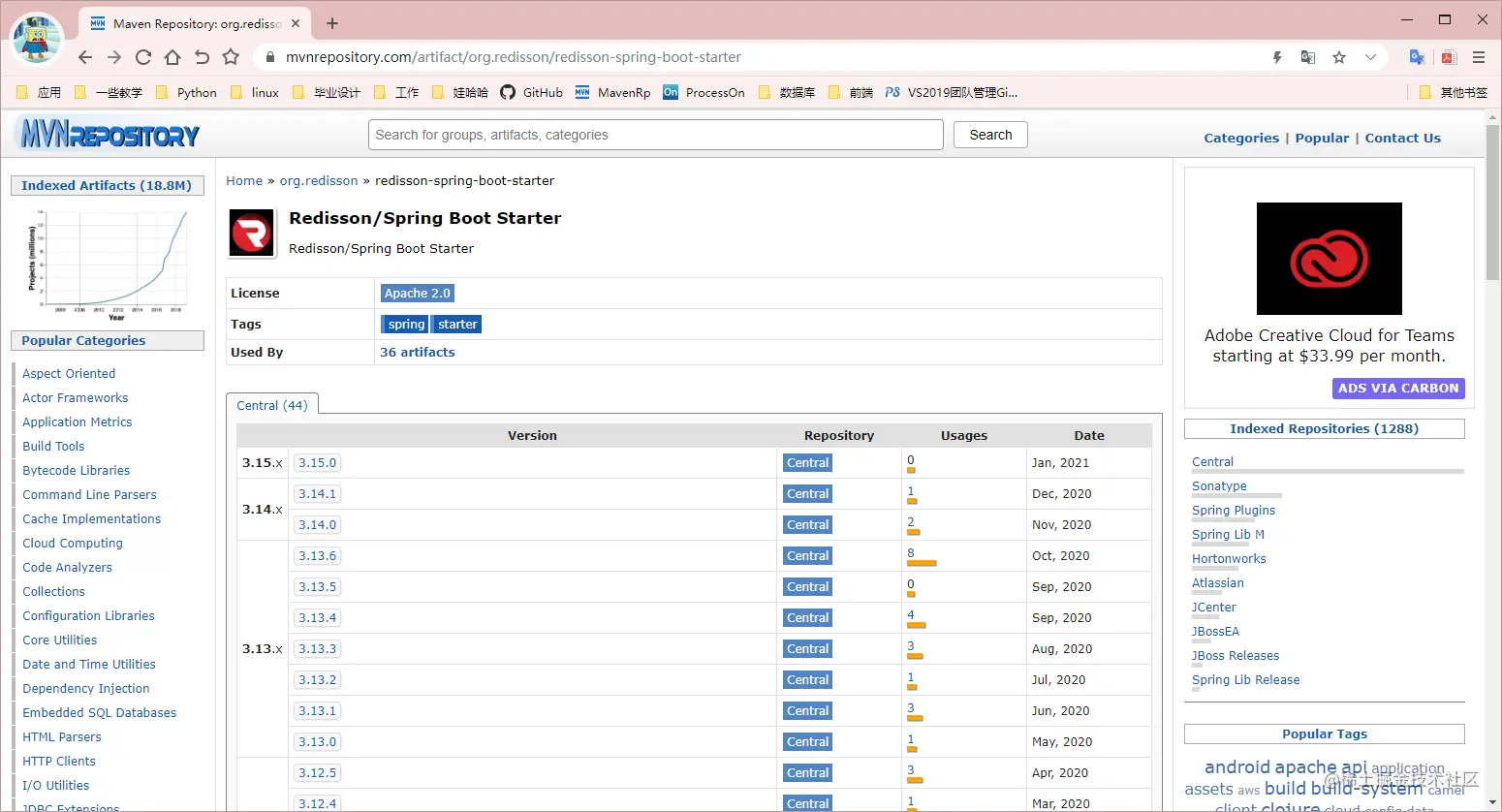Open Bytecode Libraries category
The height and width of the screenshot is (812, 1502).
pyautogui.click(x=77, y=470)
